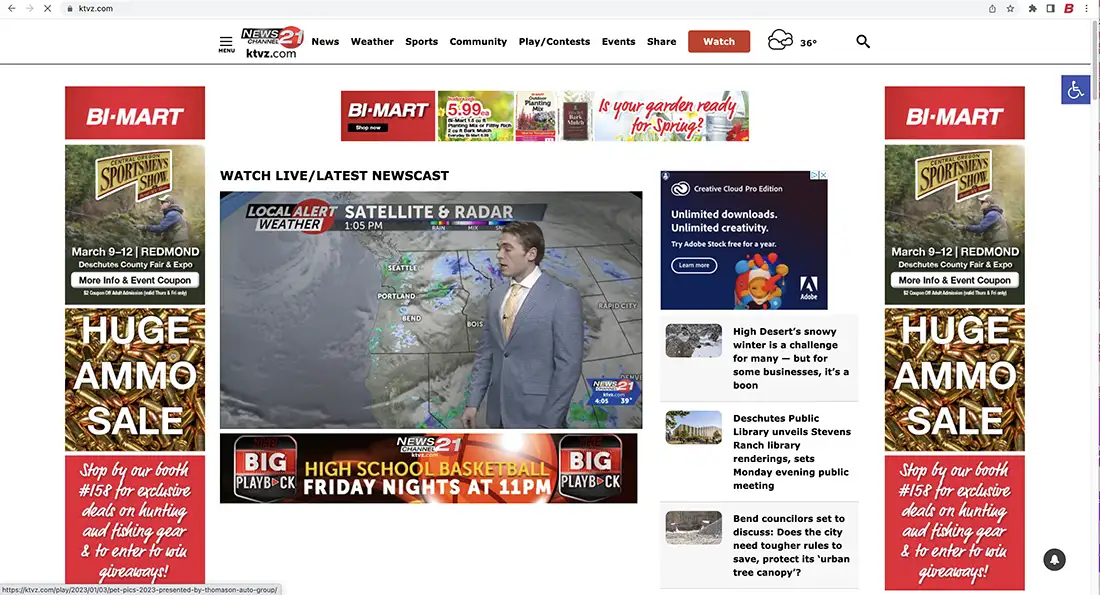This screenshot has height=595, width=1100.
Task: Click Shop now on Bi-Mart banner
Action: (x=368, y=128)
